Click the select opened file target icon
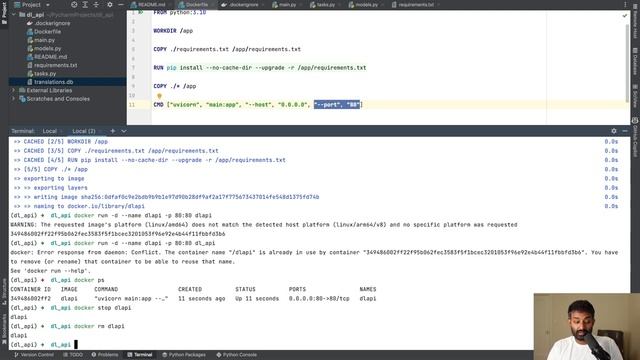 click(x=74, y=5)
